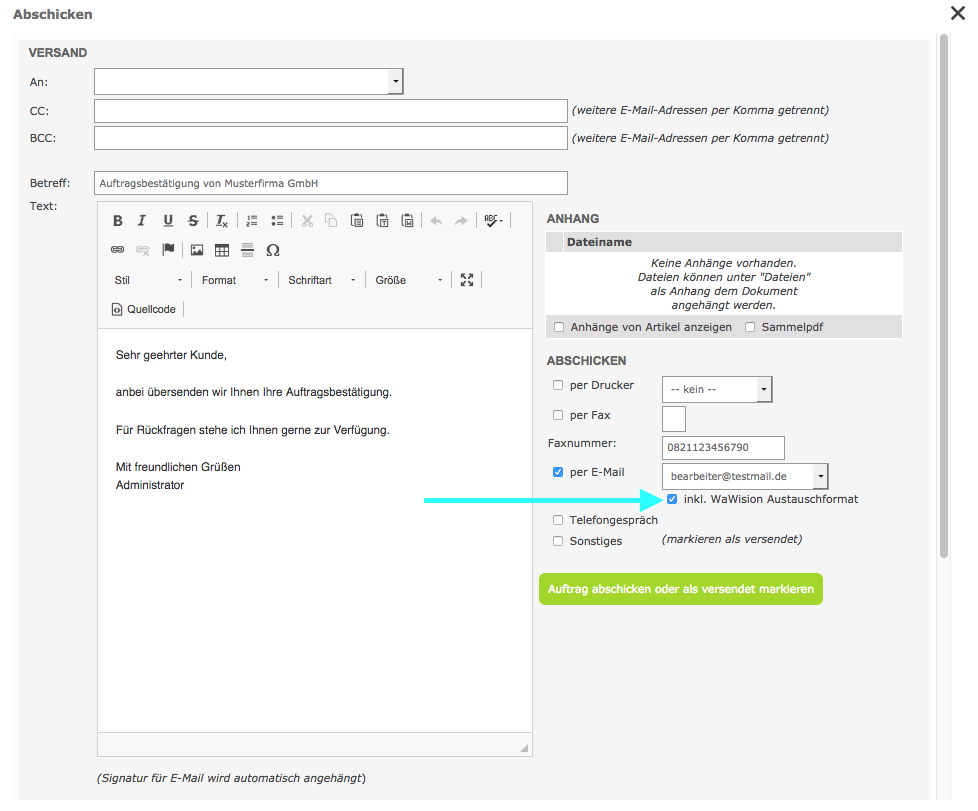This screenshot has height=811, width=978.
Task: Maximize the text editor
Action: point(467,280)
